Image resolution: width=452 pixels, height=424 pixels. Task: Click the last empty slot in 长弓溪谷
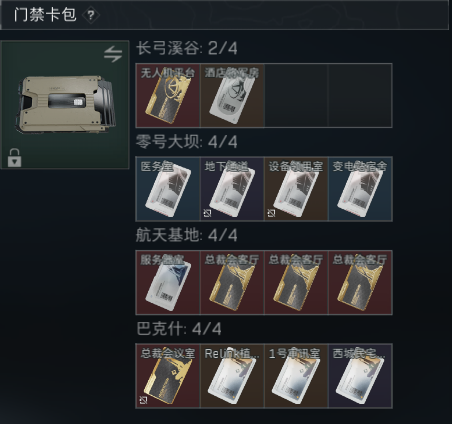click(x=360, y=95)
